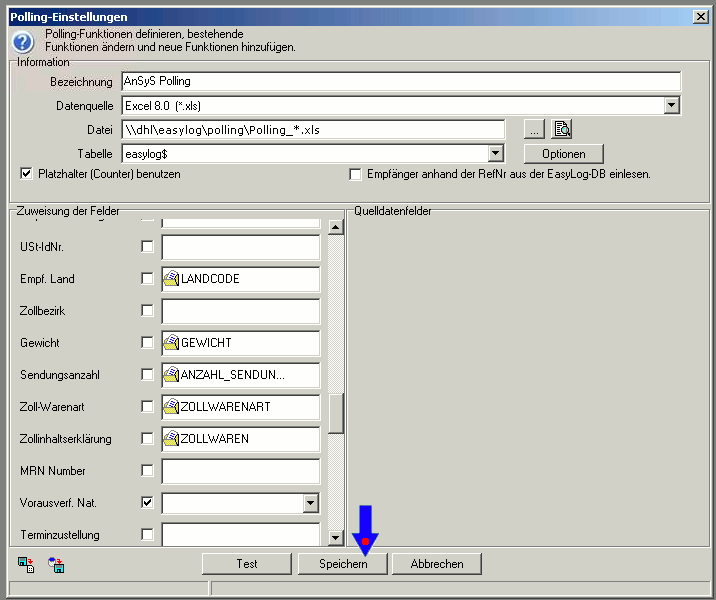Screen dimensions: 716x600
Task: Click the ZOLLWAREN field icon
Action: pyautogui.click(x=171, y=439)
